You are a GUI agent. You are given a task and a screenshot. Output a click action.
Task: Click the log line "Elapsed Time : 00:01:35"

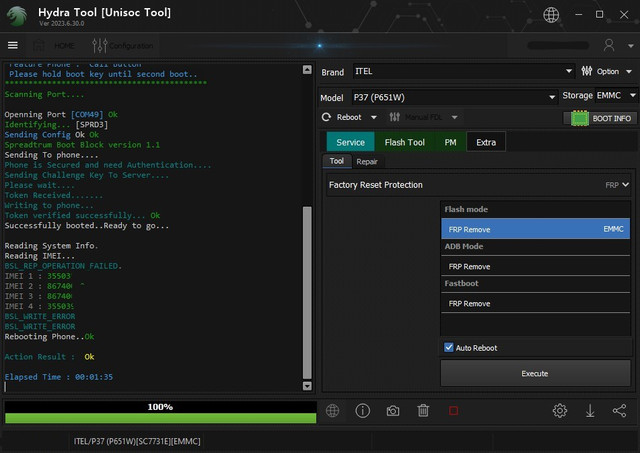click(59, 377)
